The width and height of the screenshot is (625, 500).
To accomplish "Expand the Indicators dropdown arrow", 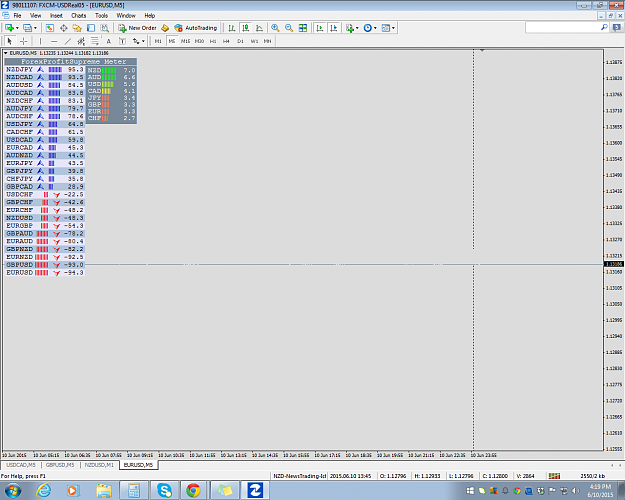I will click(x=357, y=28).
